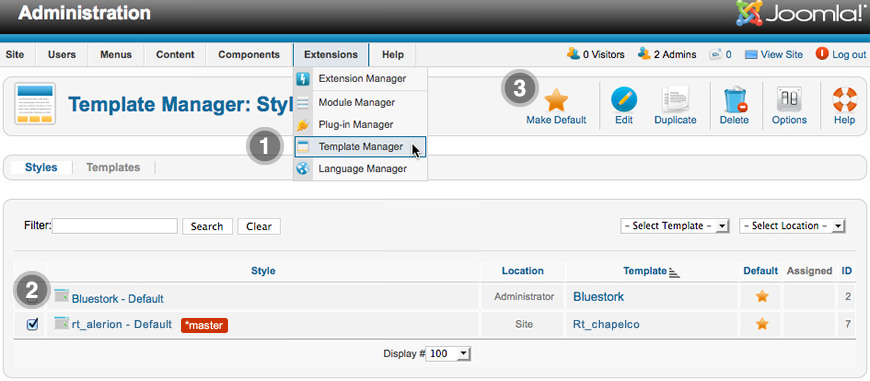Viewport: 870px width, 381px height.
Task: Open Options in the toolbar
Action: (789, 100)
